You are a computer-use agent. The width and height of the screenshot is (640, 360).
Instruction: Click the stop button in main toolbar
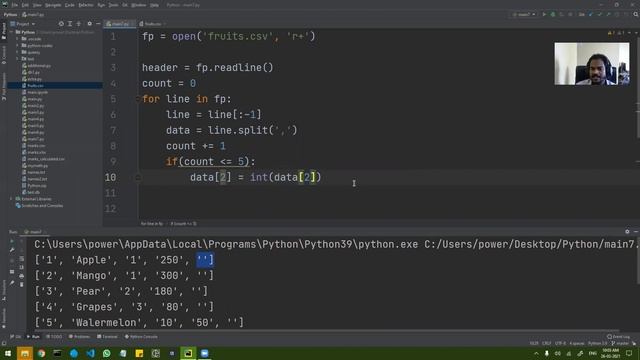570,14
